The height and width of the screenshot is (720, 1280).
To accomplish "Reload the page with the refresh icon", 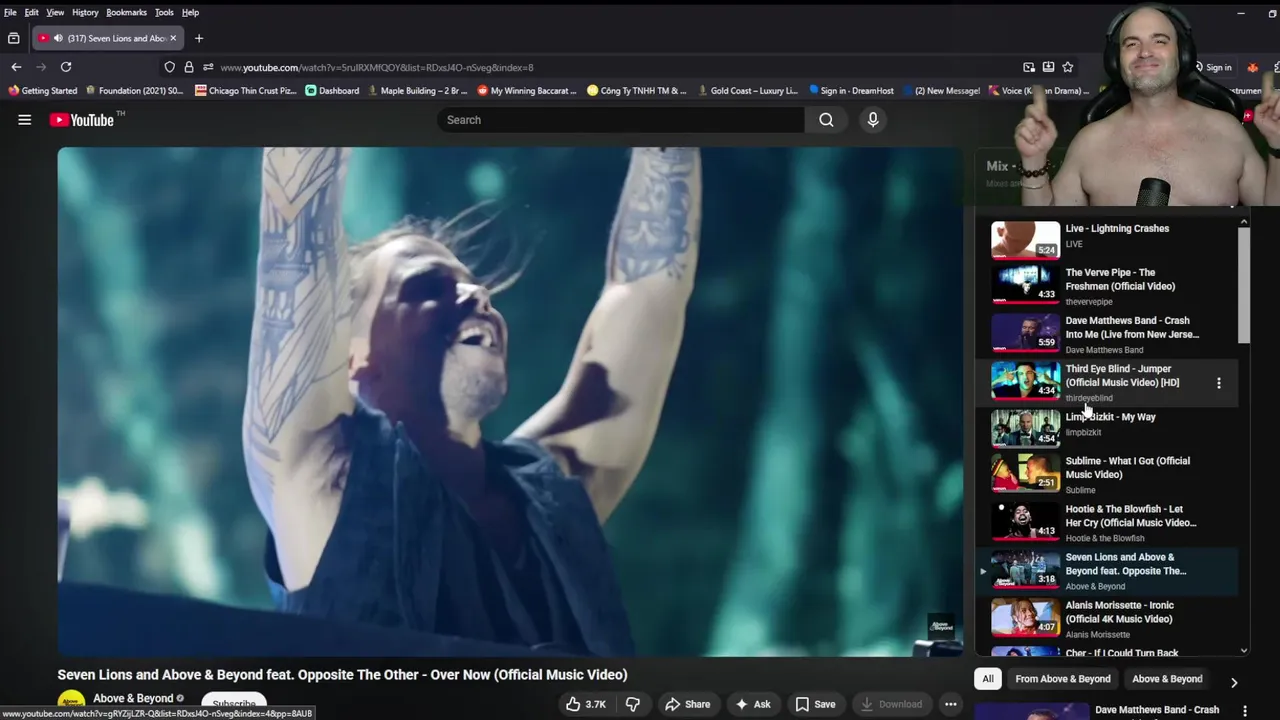I will tap(66, 67).
